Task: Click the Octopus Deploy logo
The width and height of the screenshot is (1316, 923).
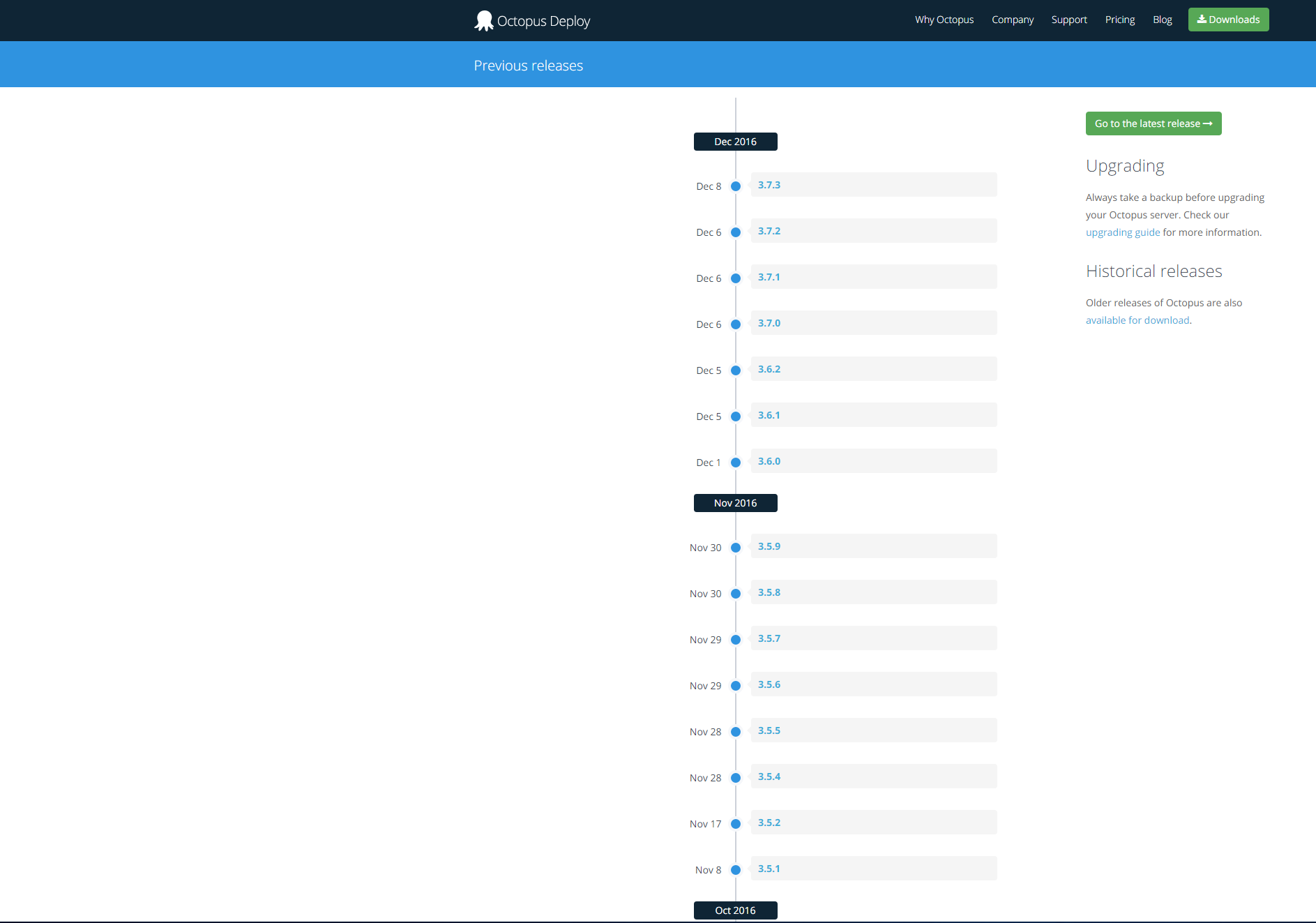Action: (532, 20)
